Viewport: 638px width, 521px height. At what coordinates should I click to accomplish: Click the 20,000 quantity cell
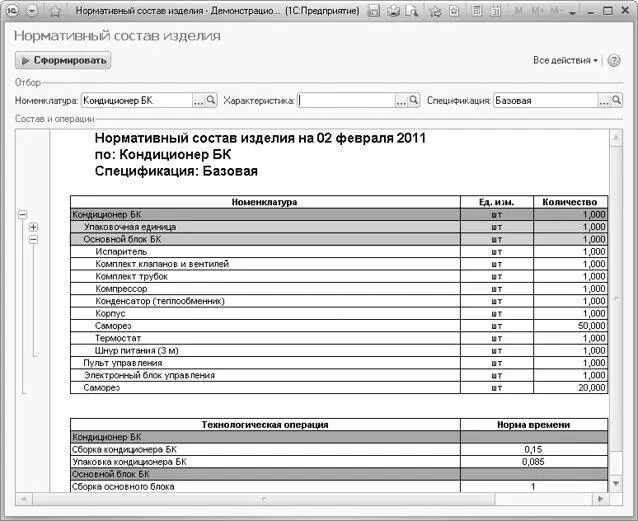570,387
